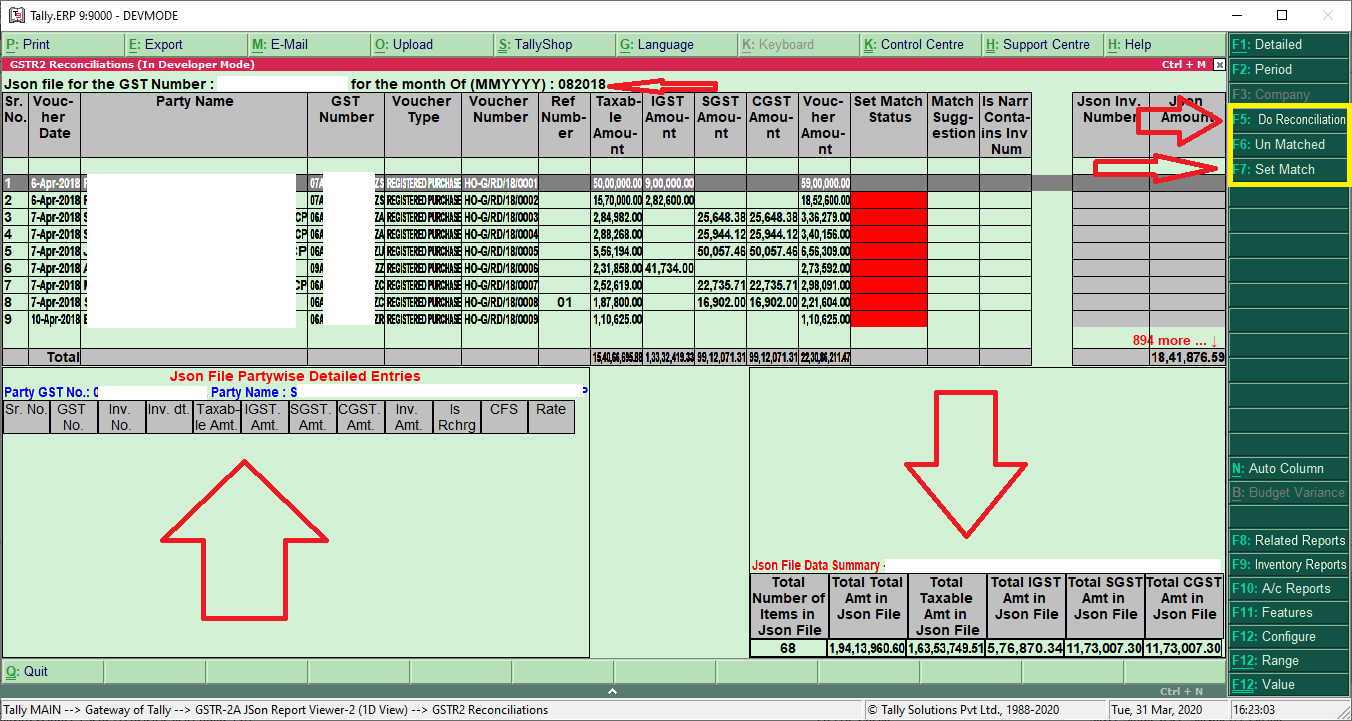The width and height of the screenshot is (1352, 721).
Task: Click Q: Quit button
Action: tap(52, 672)
